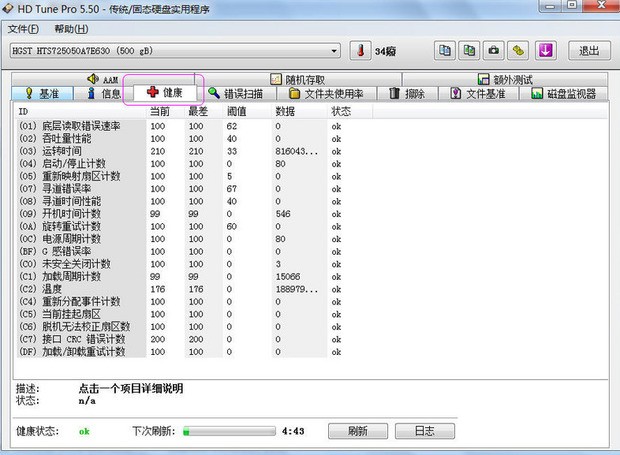Copy info to clipboard with the first toolbar icon

click(x=444, y=51)
